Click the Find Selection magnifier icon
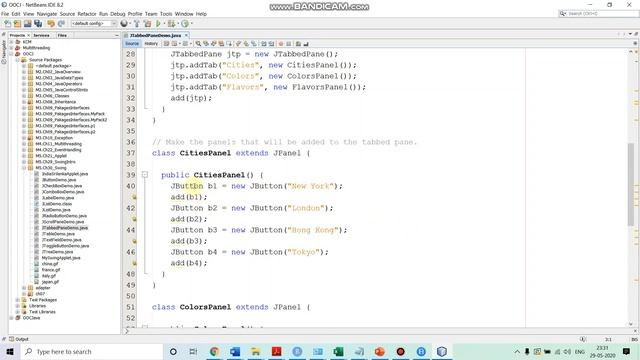This screenshot has width=640, height=360. point(198,44)
